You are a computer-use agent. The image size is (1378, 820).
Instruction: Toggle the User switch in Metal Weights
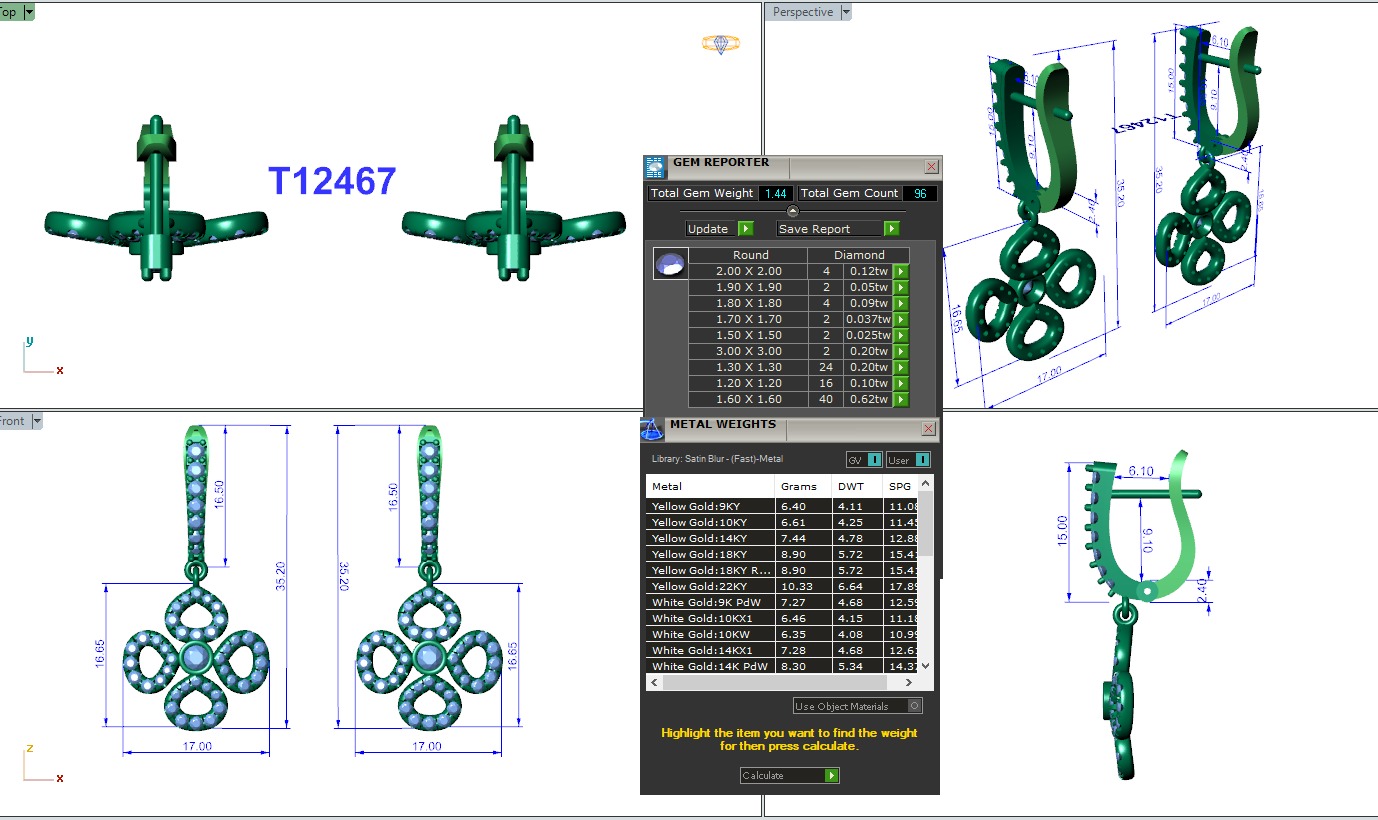908,460
